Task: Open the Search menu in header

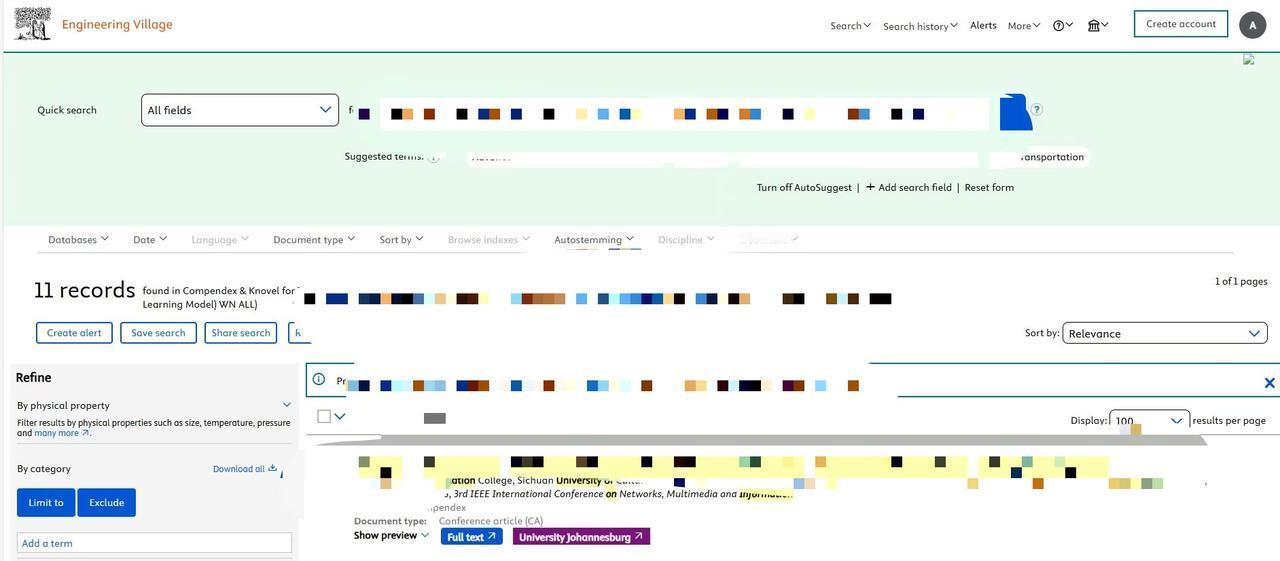Action: [x=850, y=25]
